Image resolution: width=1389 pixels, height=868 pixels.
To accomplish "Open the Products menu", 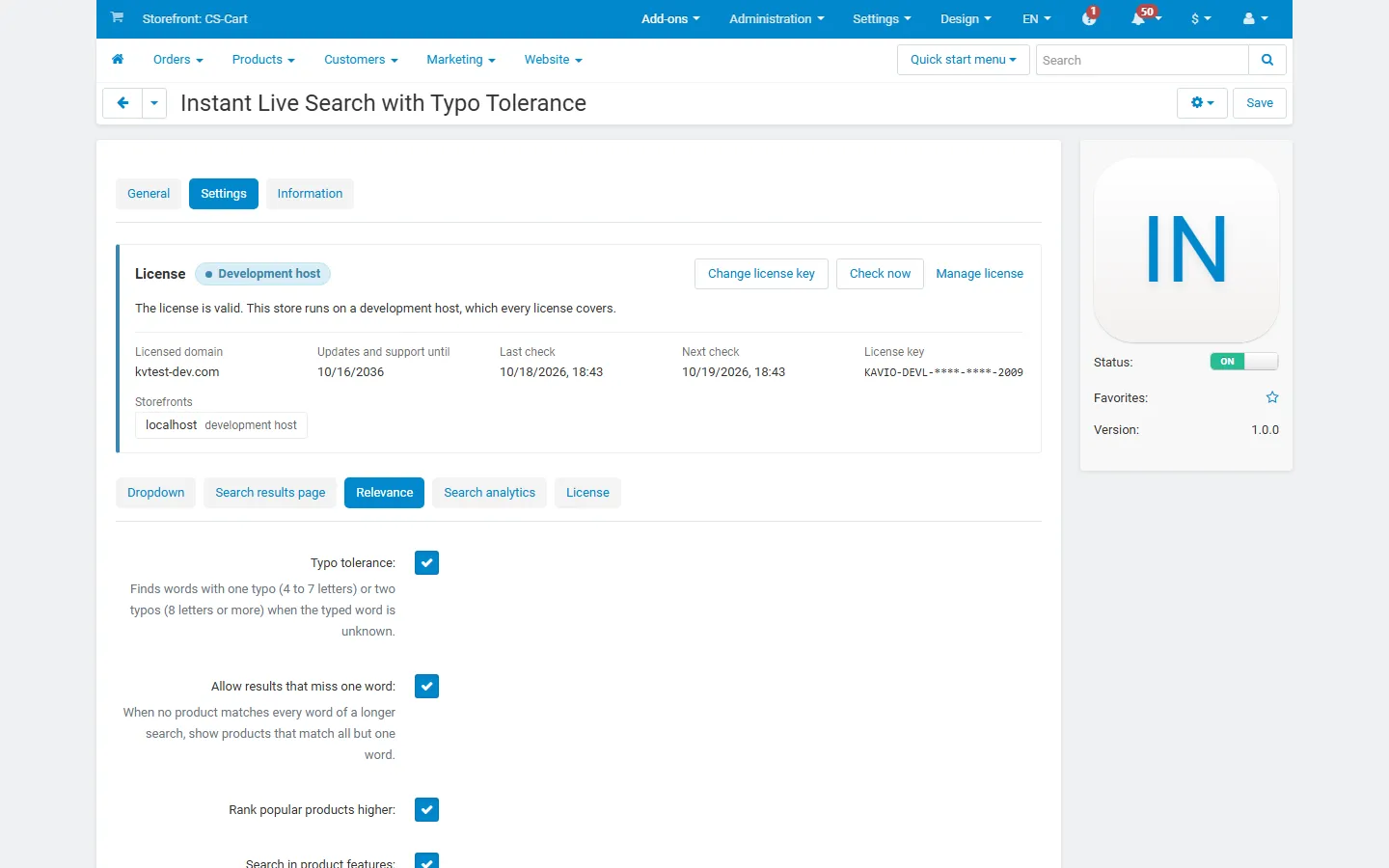I will [263, 60].
